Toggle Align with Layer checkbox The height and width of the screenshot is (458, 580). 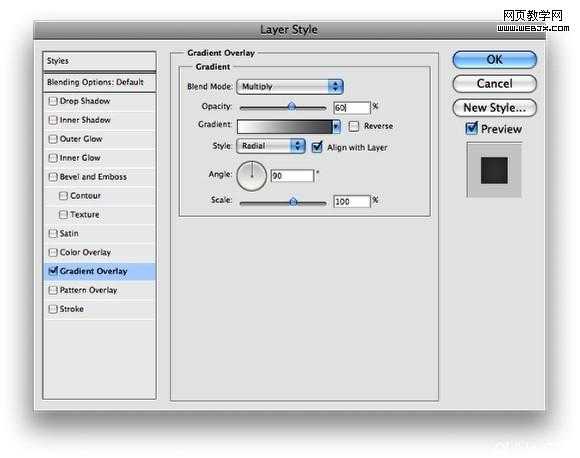coord(317,147)
